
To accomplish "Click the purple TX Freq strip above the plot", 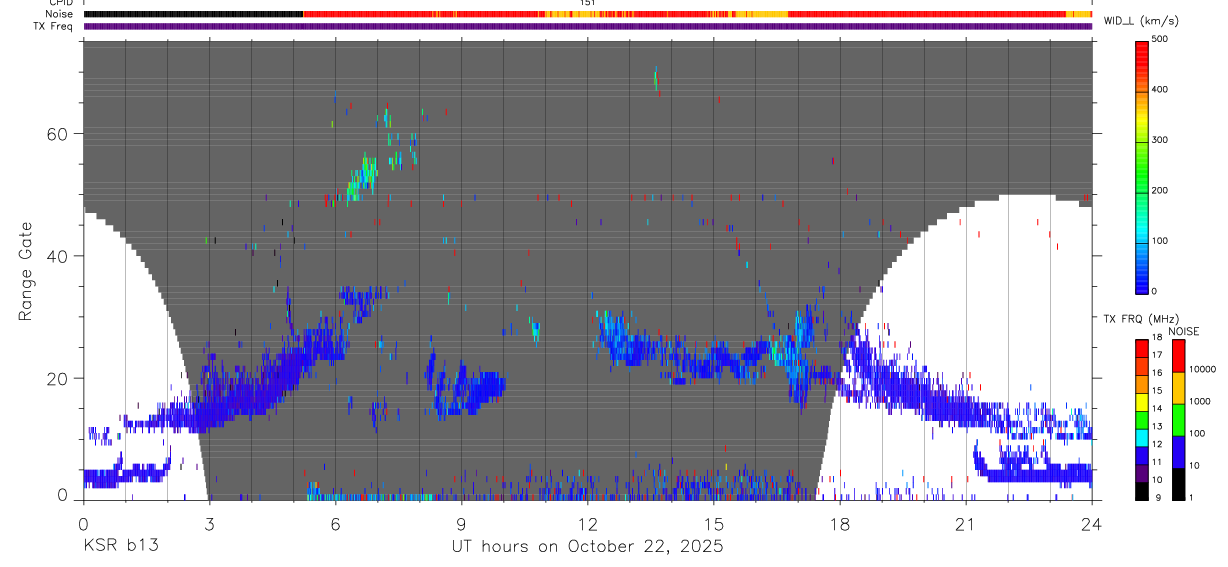I will [588, 26].
